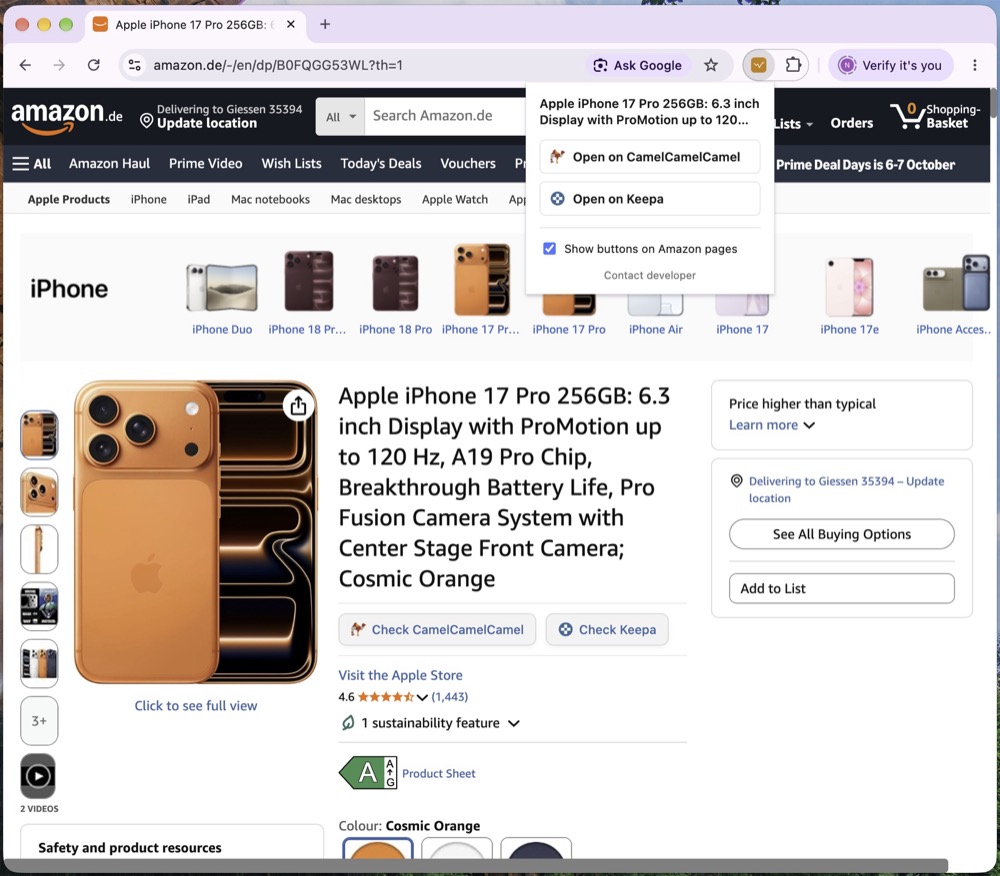Open Prime Video in navigation
The image size is (1000, 876).
click(205, 164)
